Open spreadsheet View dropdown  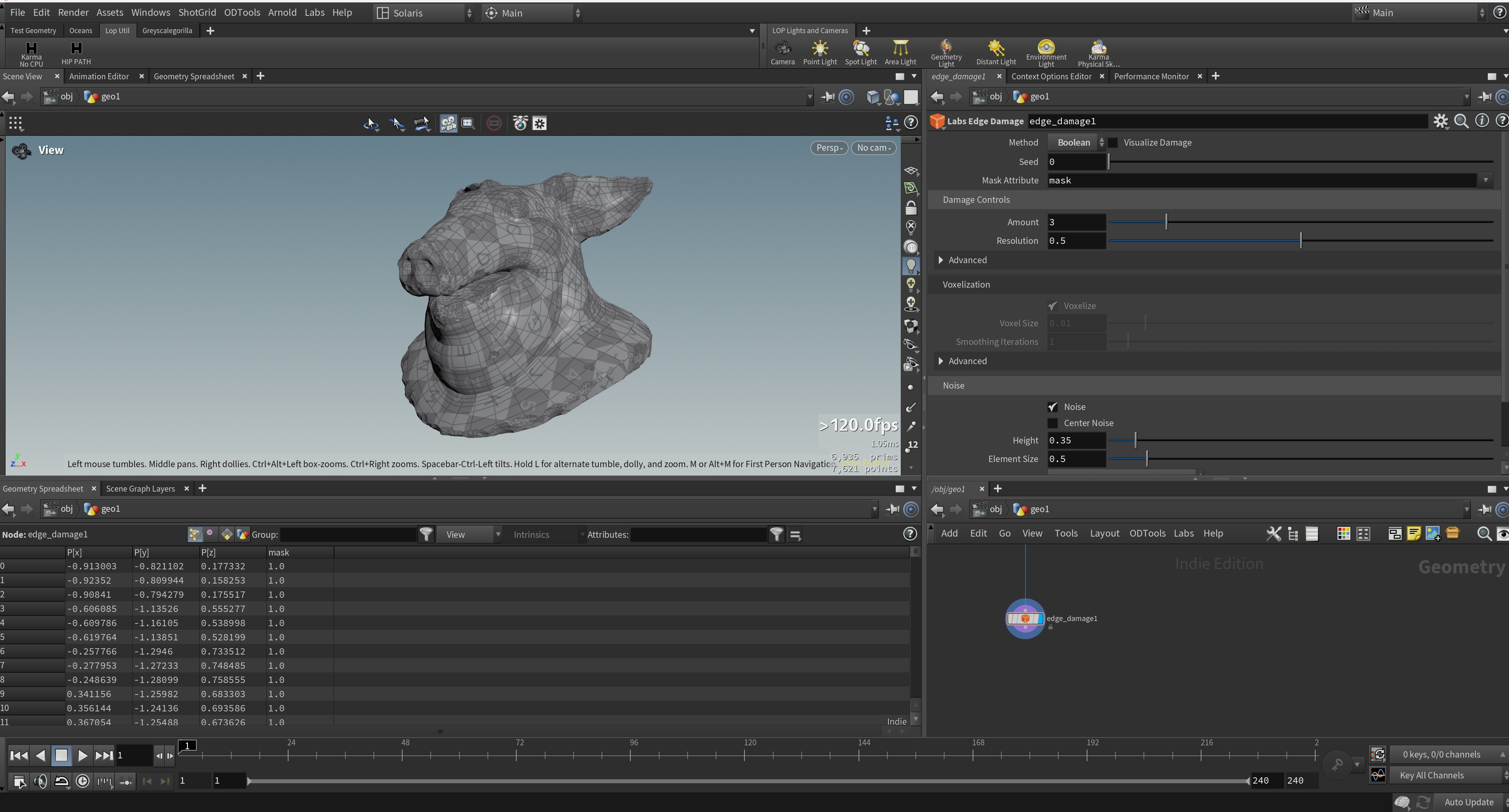coord(469,535)
